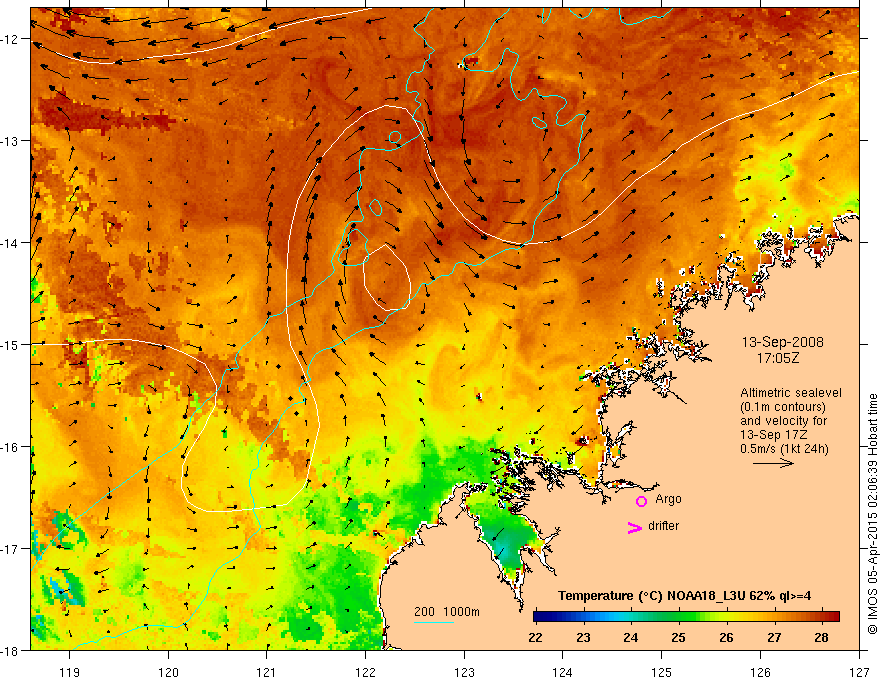Click latitude axis label -14

(x=11, y=243)
